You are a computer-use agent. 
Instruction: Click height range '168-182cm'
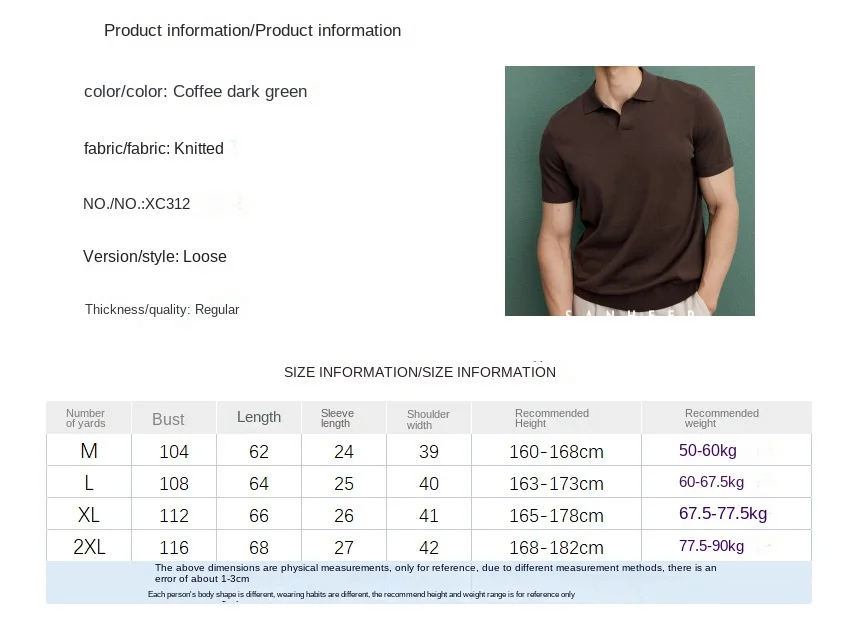pos(556,548)
